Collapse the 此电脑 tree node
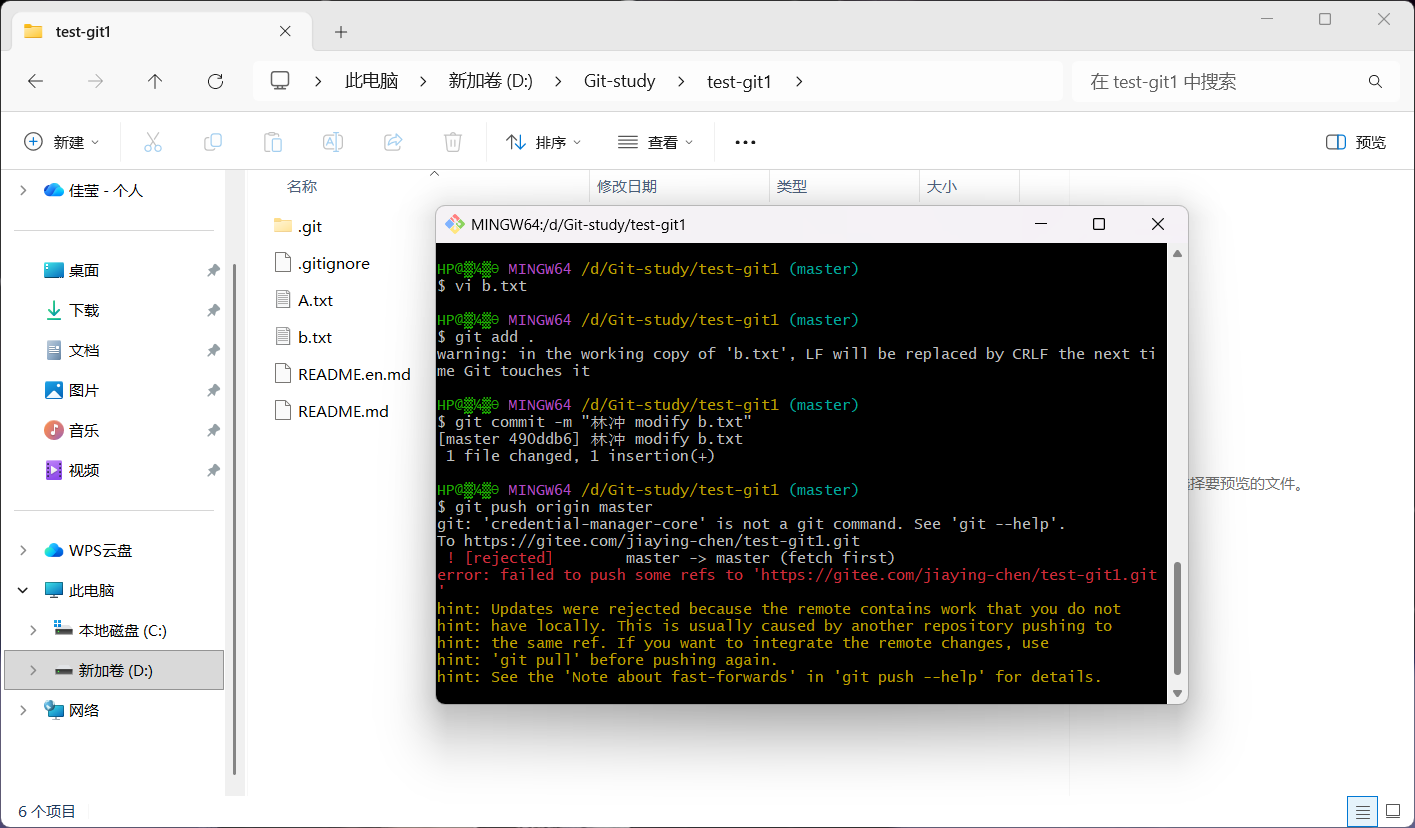 (23, 590)
